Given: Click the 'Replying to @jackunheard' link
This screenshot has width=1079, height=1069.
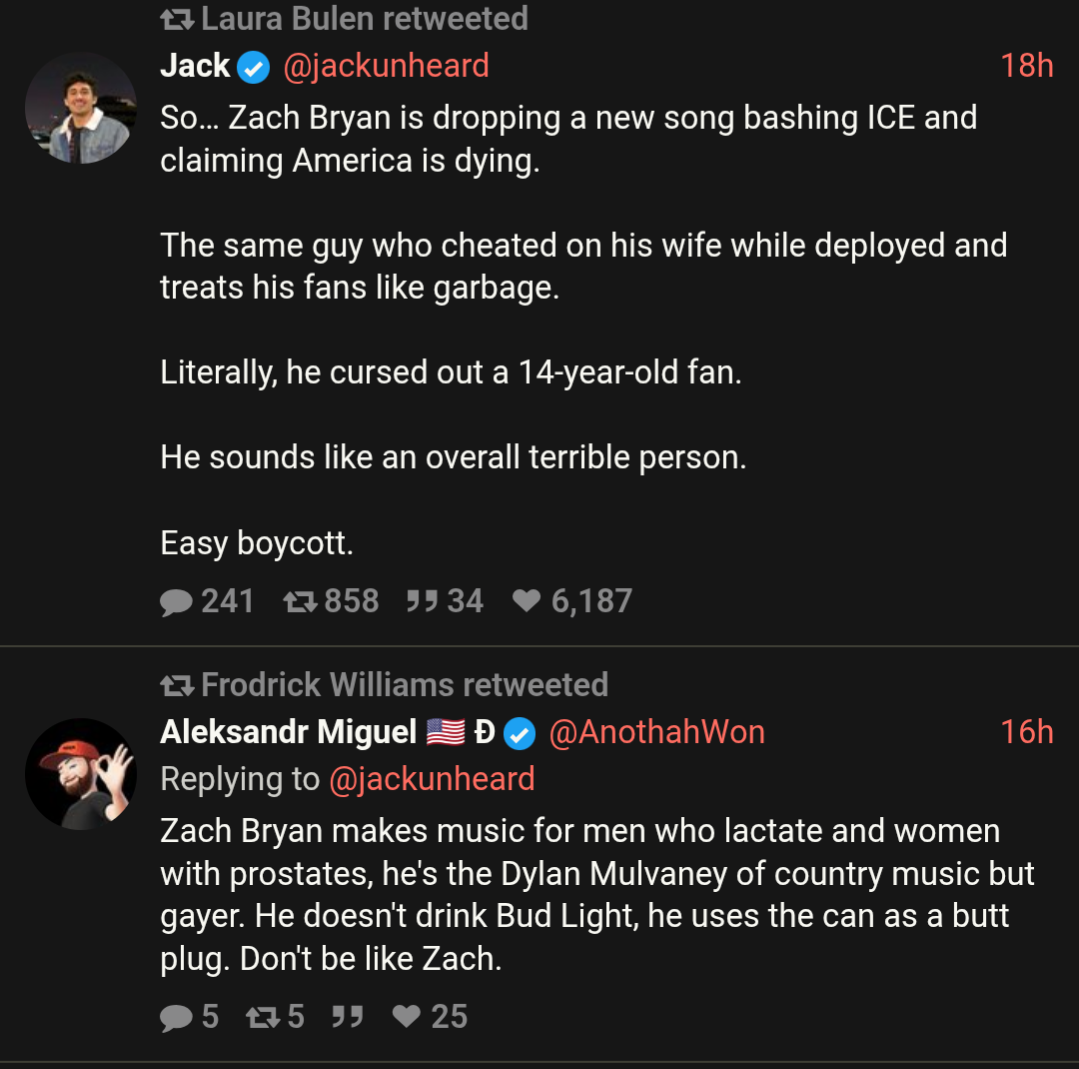Looking at the screenshot, I should pyautogui.click(x=431, y=779).
